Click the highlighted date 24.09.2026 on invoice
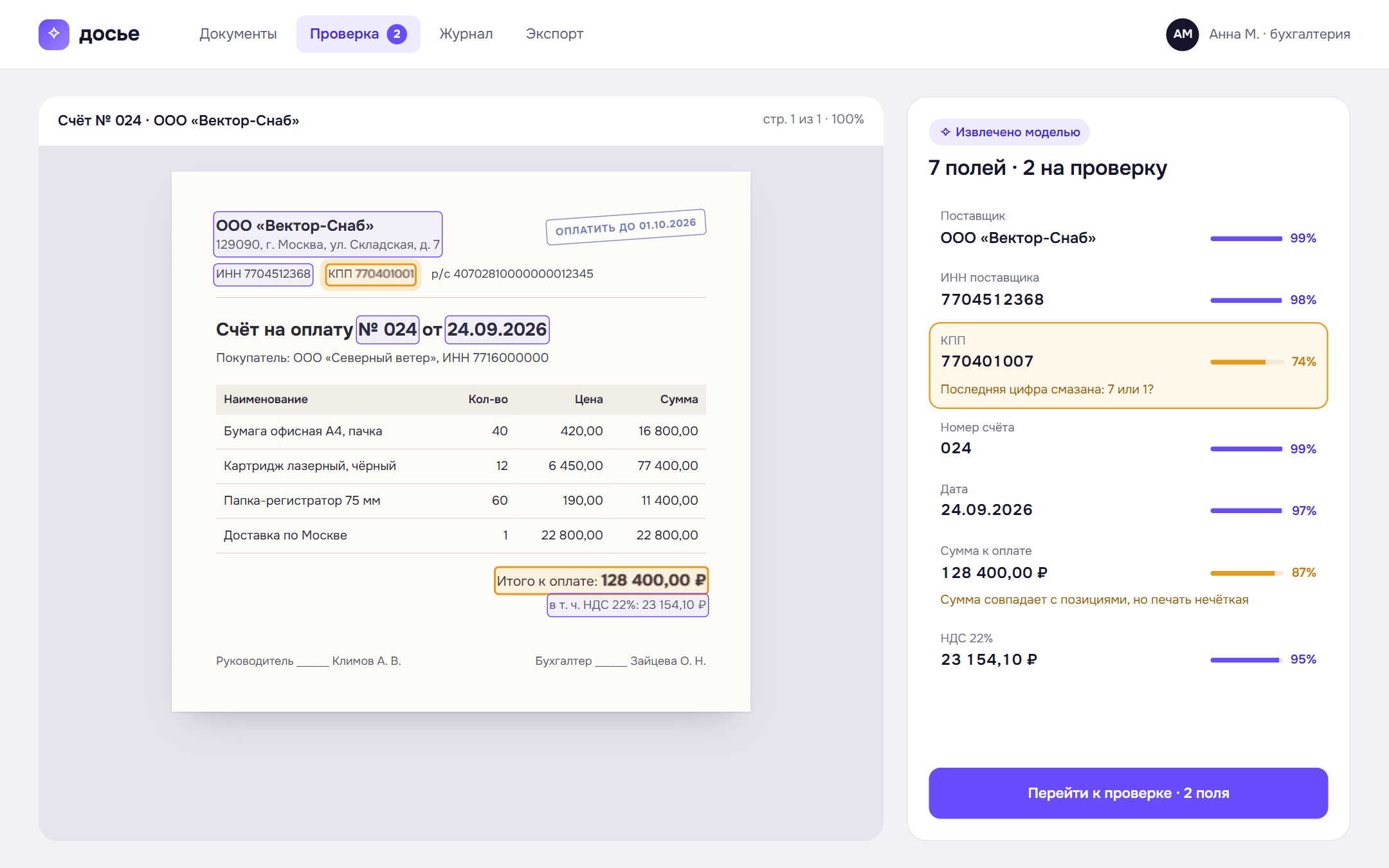 click(x=497, y=329)
